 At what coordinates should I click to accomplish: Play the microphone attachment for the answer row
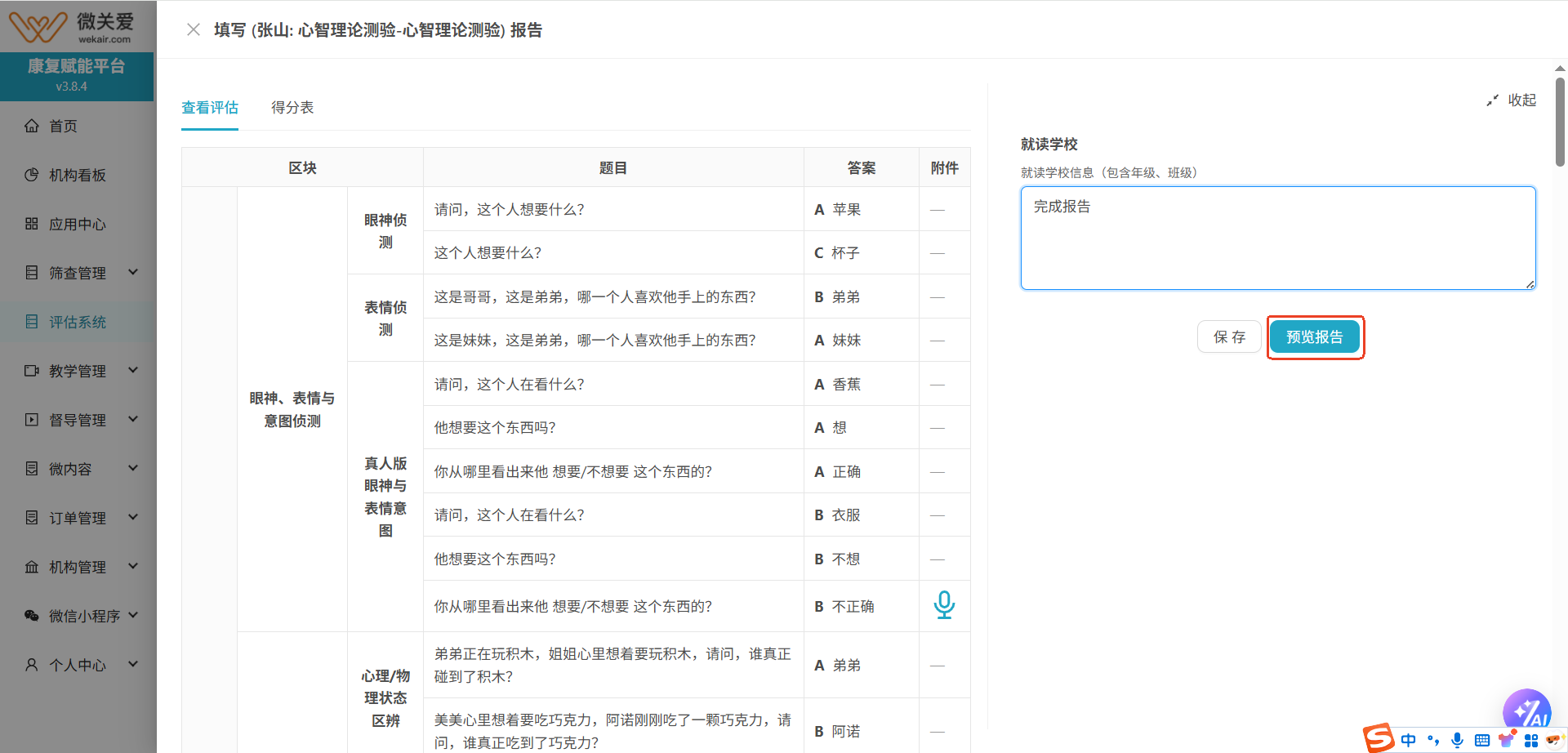coord(944,606)
